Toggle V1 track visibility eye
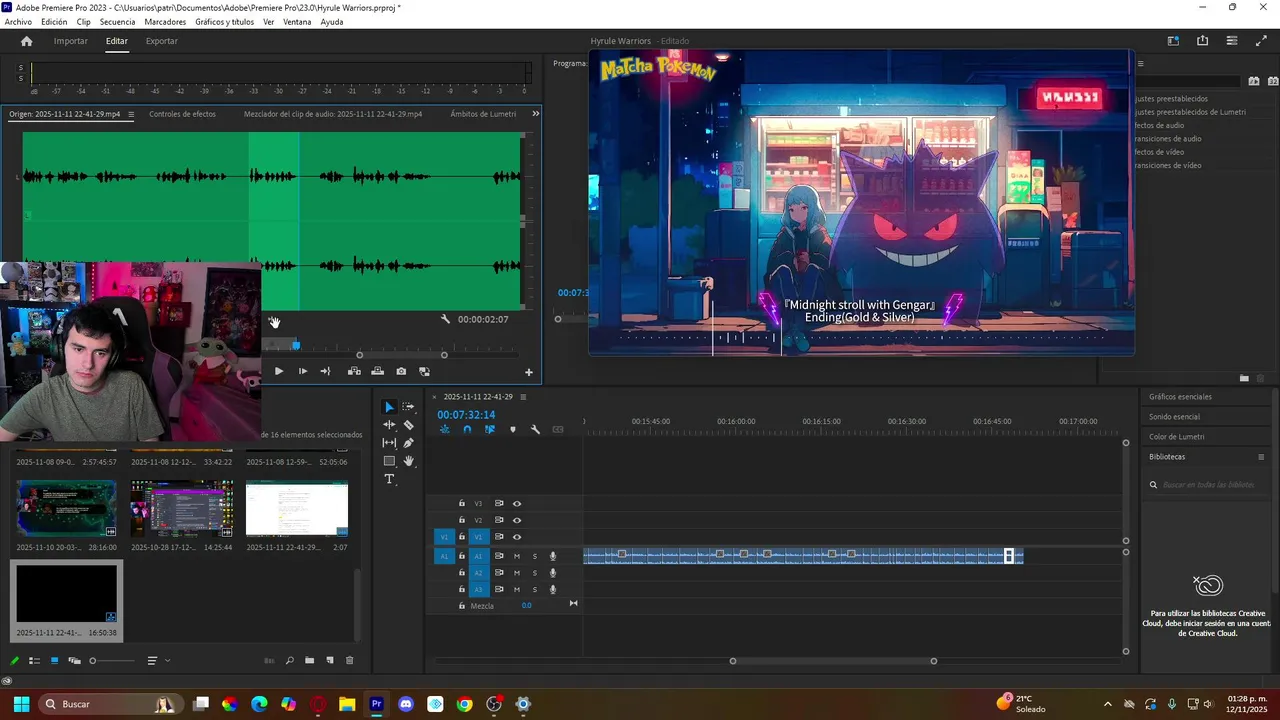This screenshot has height=720, width=1280. coord(517,537)
